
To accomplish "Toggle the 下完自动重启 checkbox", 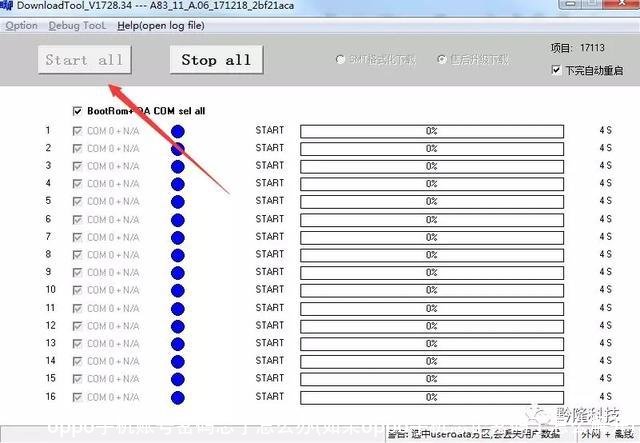I will tap(556, 70).
